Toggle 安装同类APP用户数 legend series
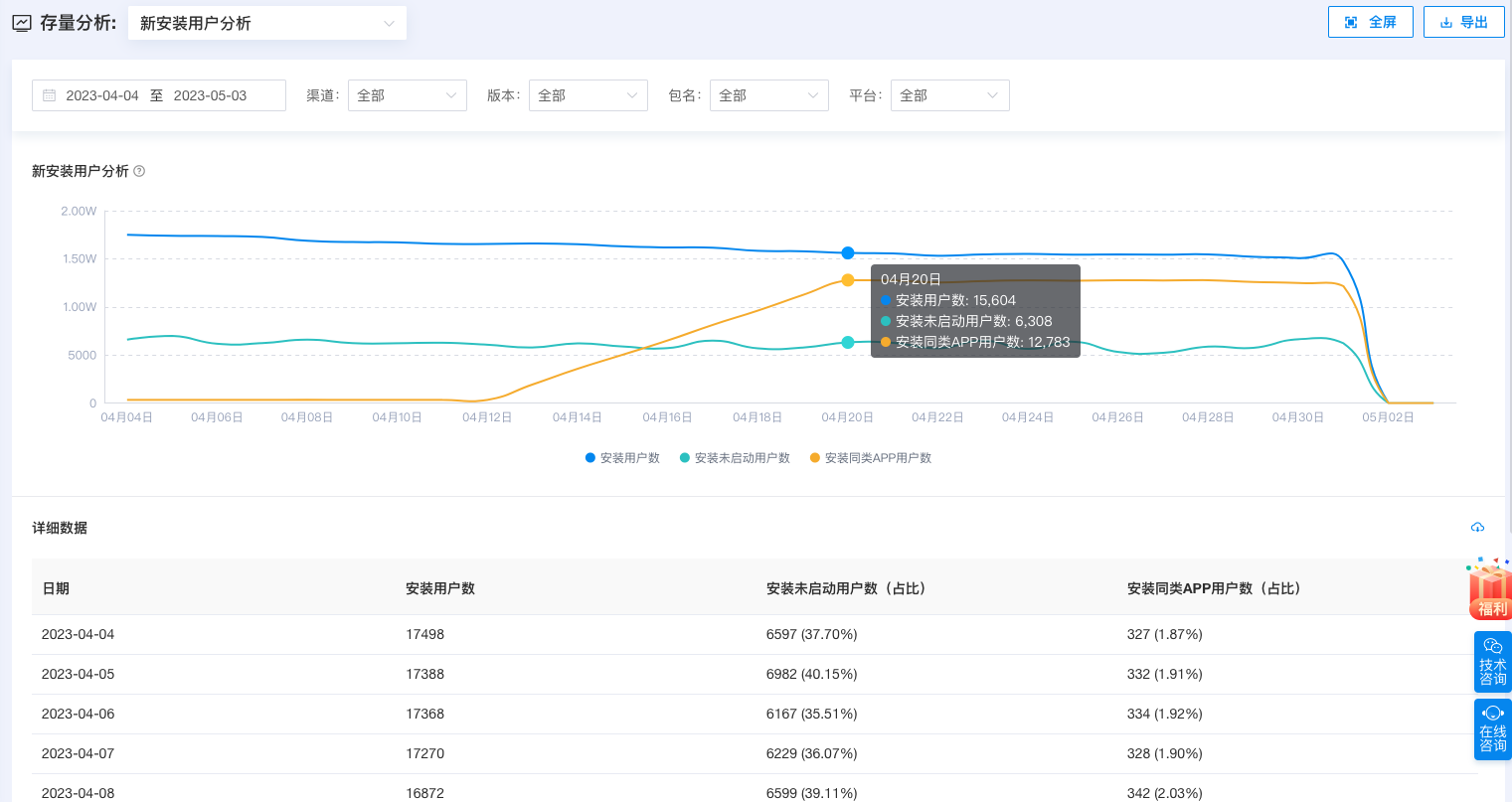 point(871,458)
